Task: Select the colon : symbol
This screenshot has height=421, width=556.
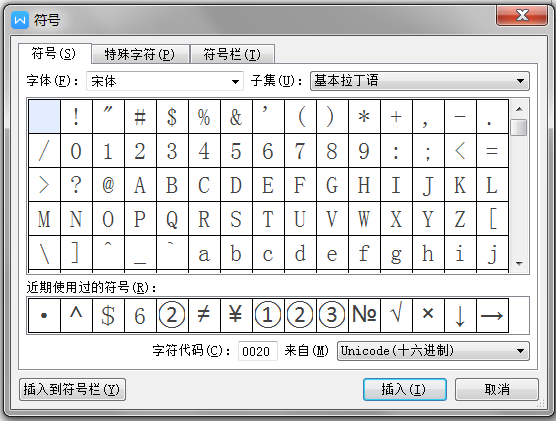Action: 396,151
